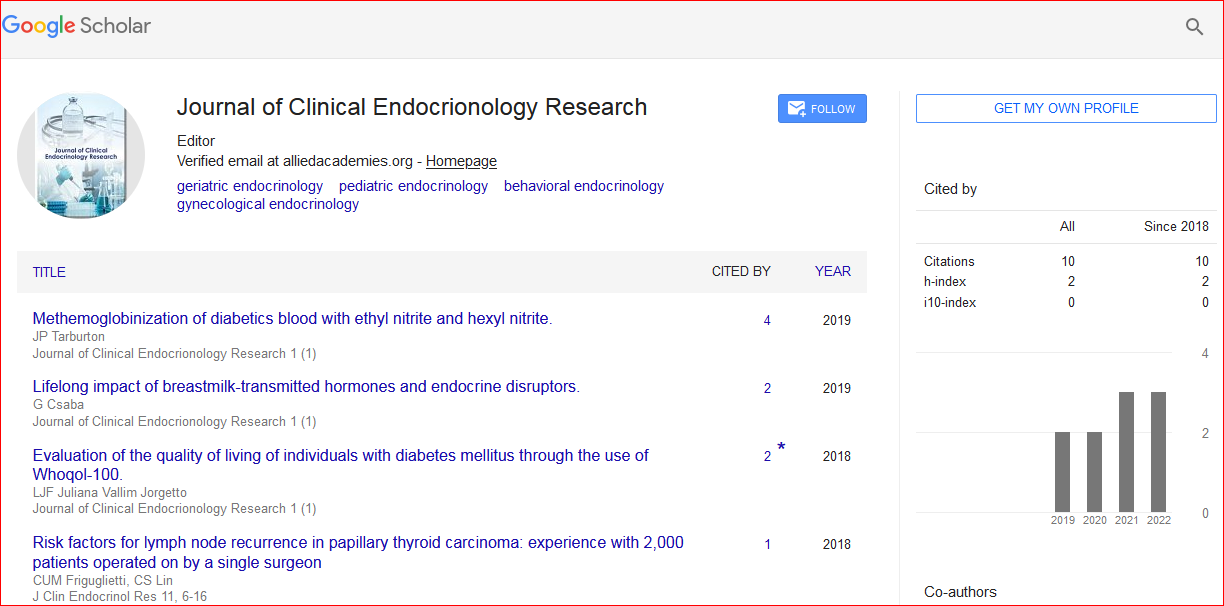
Task: Click the asterisk next to citation count
Action: 781,448
